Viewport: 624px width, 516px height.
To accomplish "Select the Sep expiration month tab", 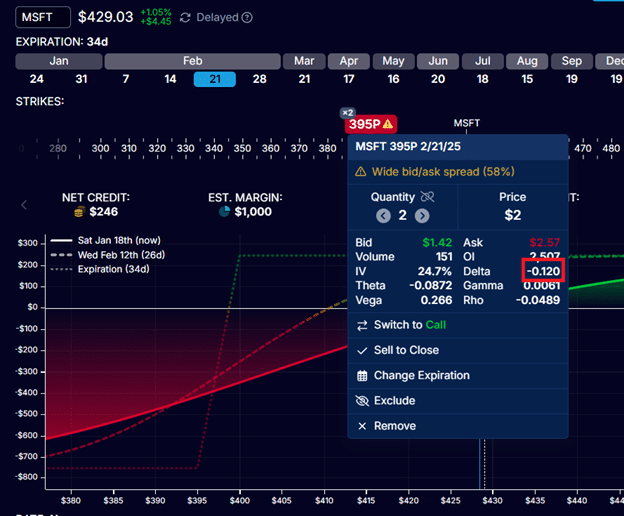I will (x=572, y=61).
